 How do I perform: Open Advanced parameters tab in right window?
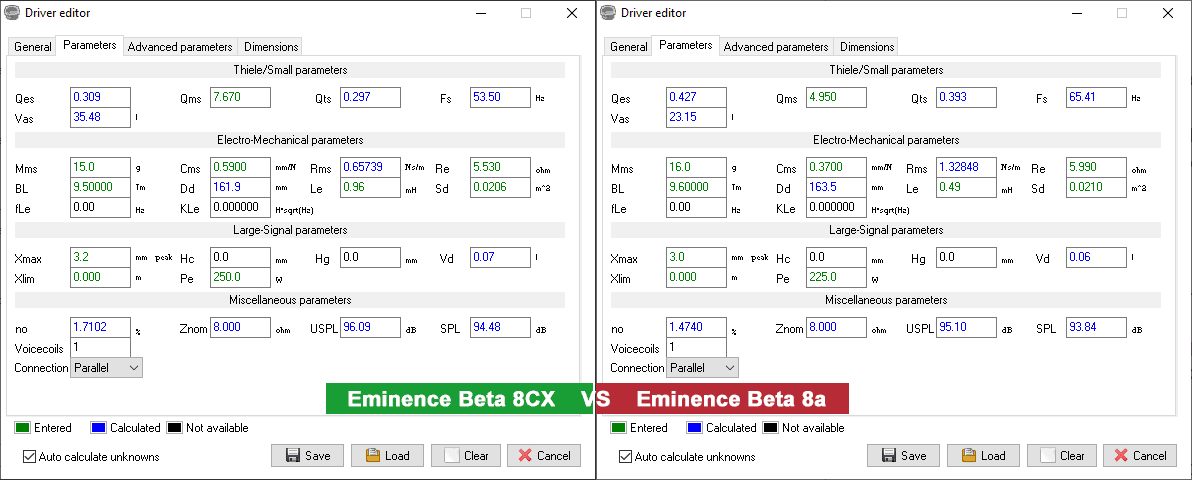pyautogui.click(x=776, y=46)
